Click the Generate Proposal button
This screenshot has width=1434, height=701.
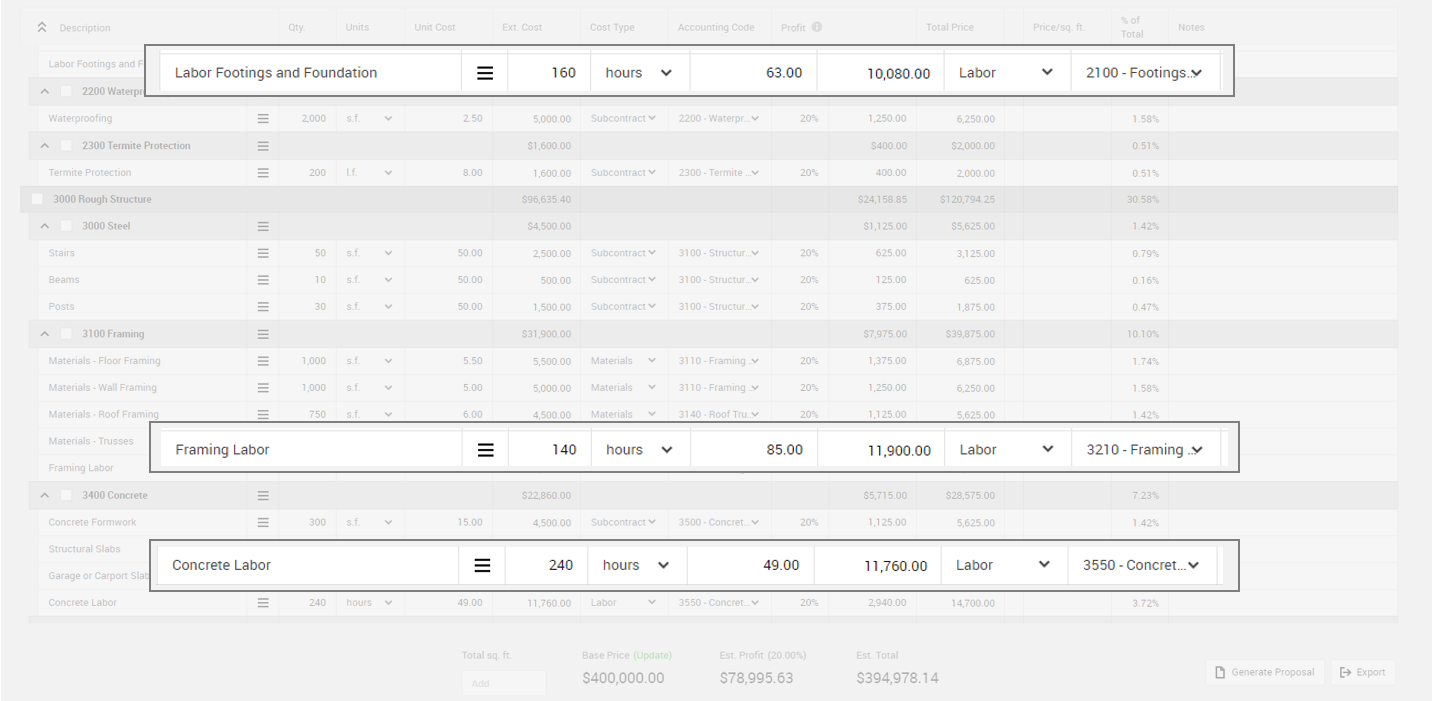[1265, 672]
